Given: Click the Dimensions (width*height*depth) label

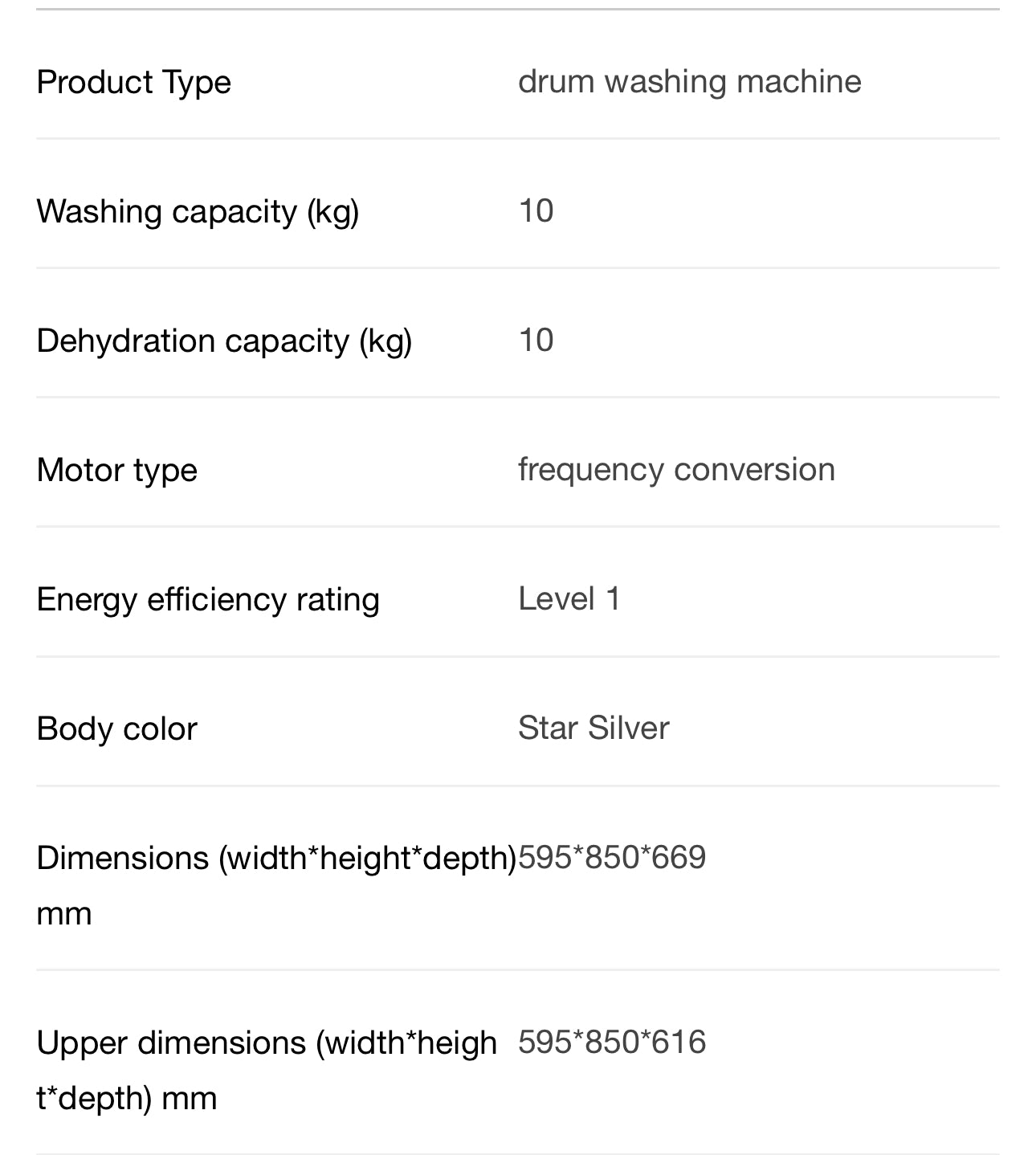Looking at the screenshot, I should 276,858.
